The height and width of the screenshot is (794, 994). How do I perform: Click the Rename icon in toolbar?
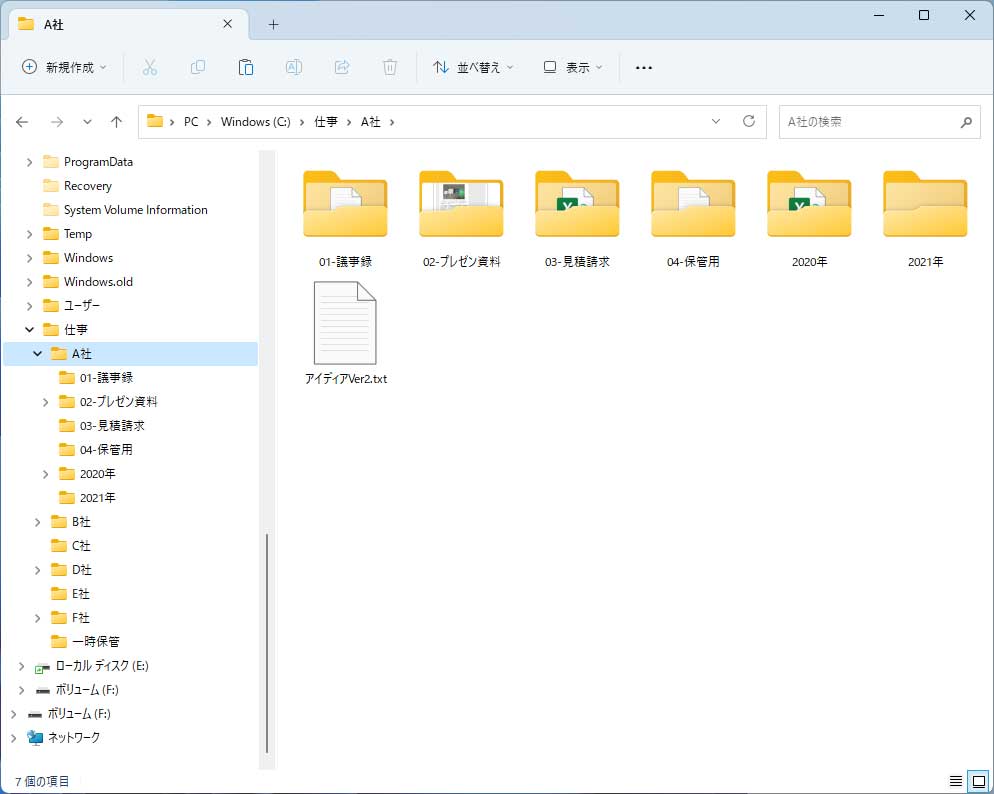pos(294,67)
